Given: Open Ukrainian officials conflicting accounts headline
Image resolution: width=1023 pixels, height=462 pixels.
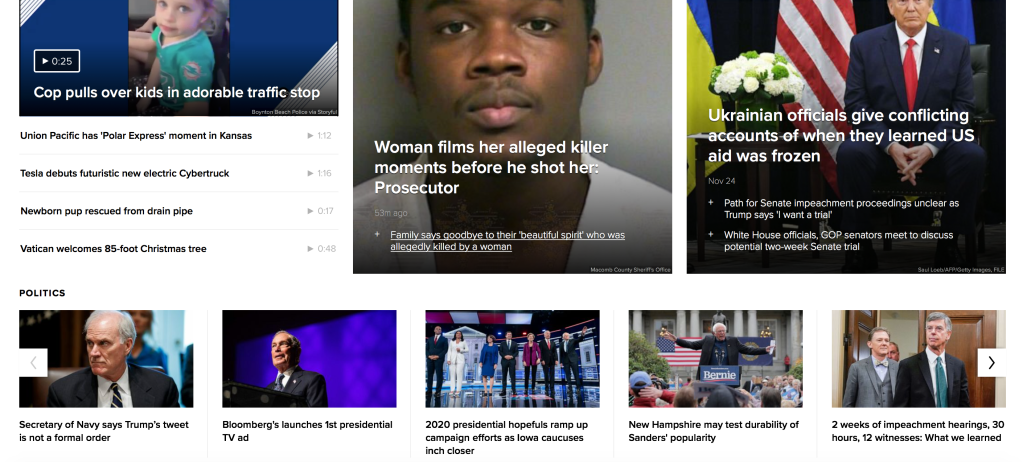Looking at the screenshot, I should pos(838,135).
